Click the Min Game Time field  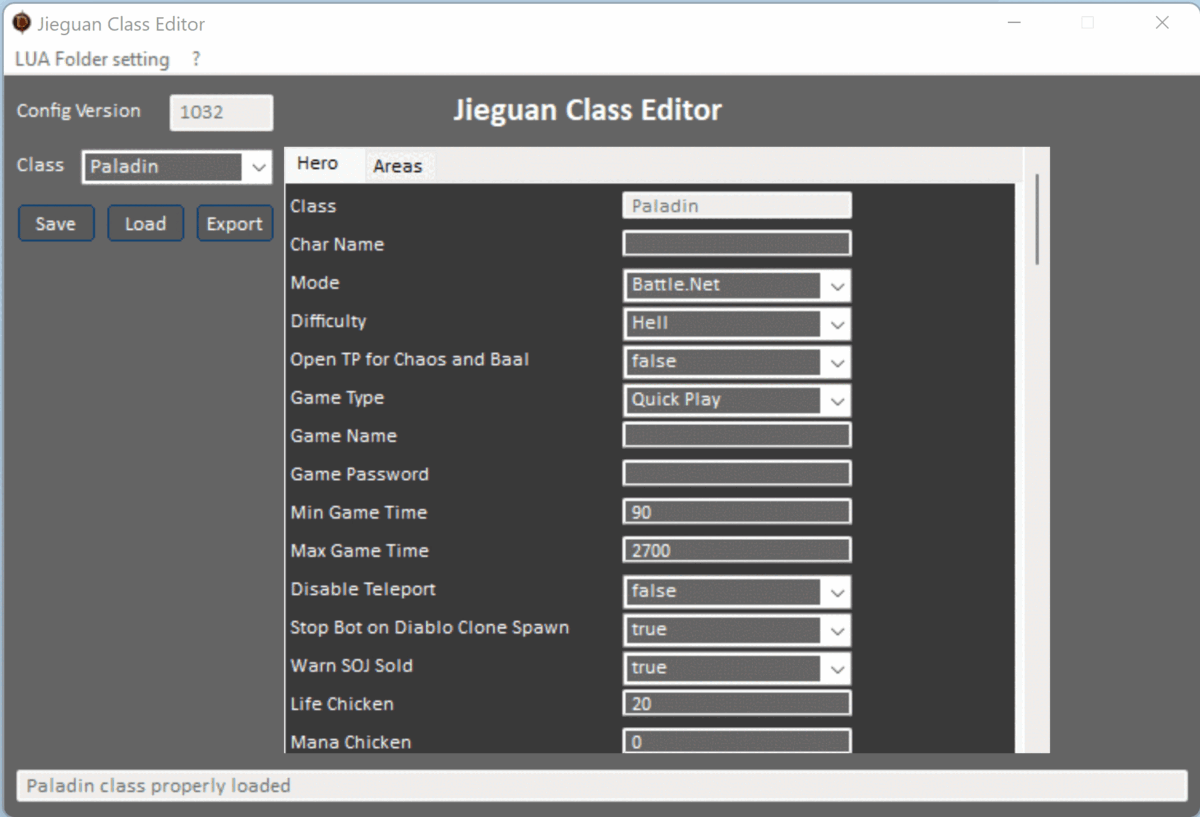(736, 512)
